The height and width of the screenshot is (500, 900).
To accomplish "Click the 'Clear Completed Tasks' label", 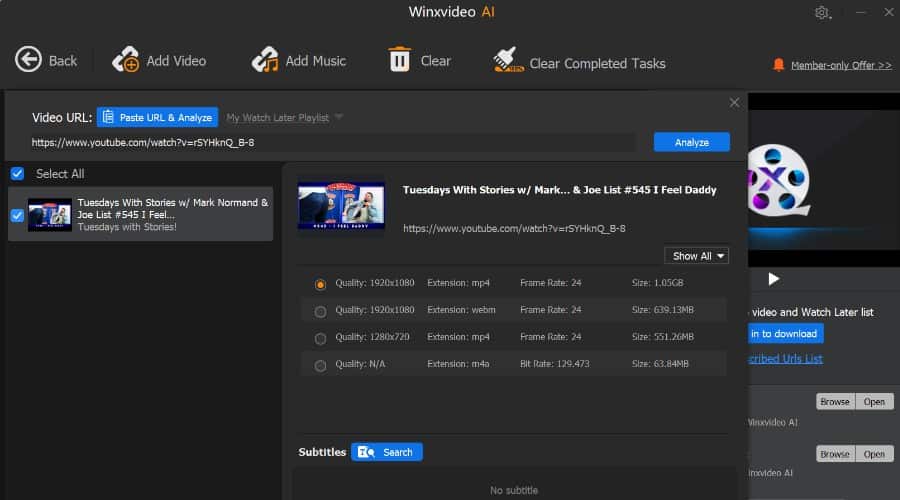I will 598,64.
